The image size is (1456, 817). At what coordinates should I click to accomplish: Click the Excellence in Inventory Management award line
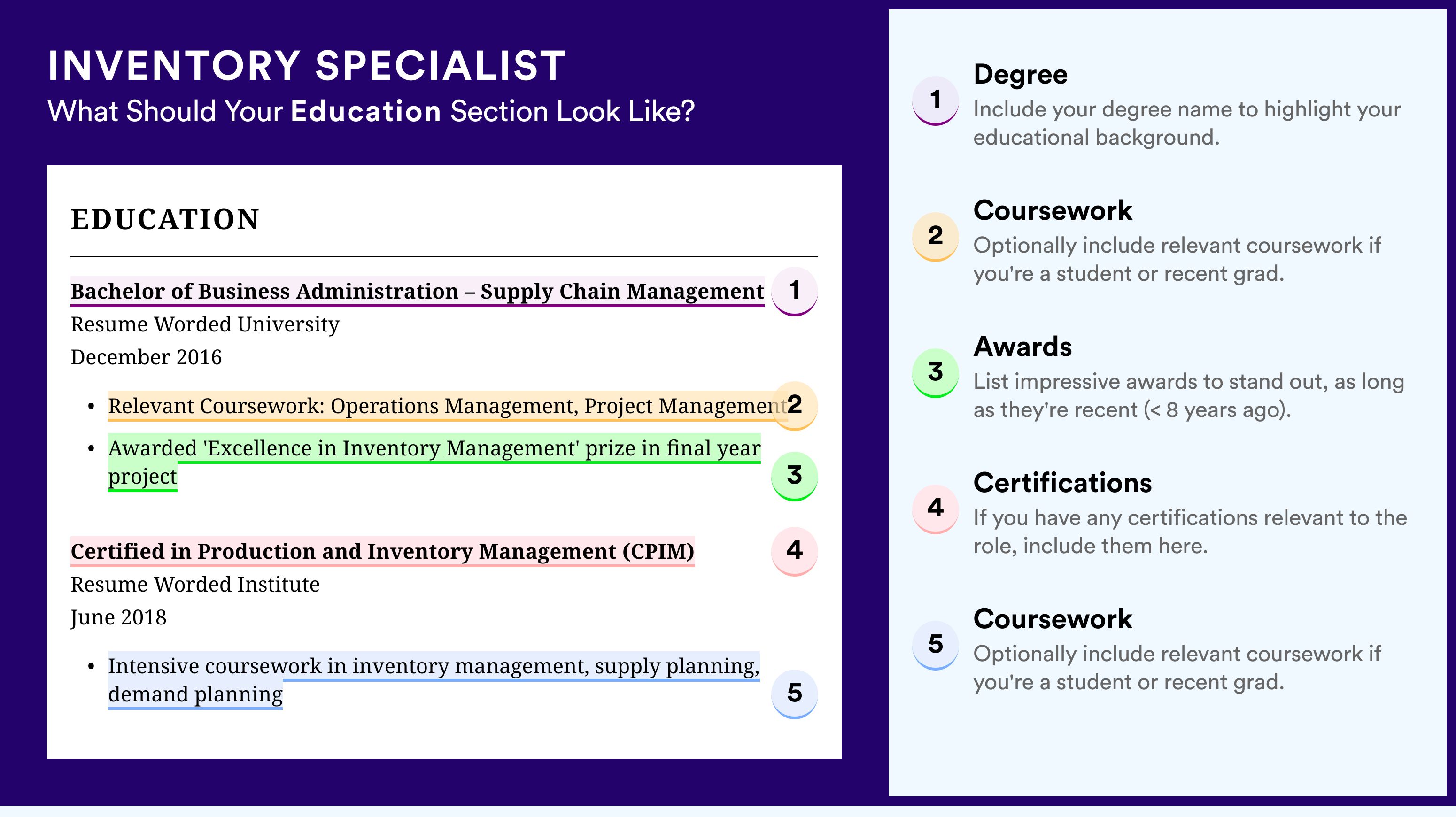[x=434, y=462]
